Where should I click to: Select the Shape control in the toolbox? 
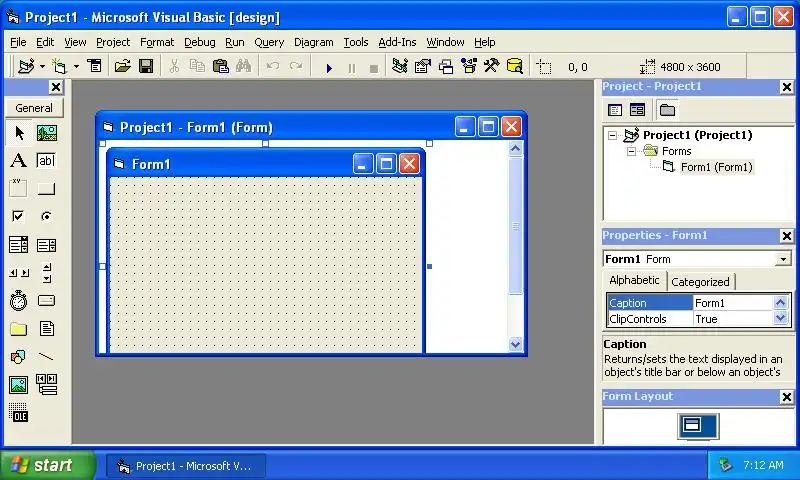(18, 357)
